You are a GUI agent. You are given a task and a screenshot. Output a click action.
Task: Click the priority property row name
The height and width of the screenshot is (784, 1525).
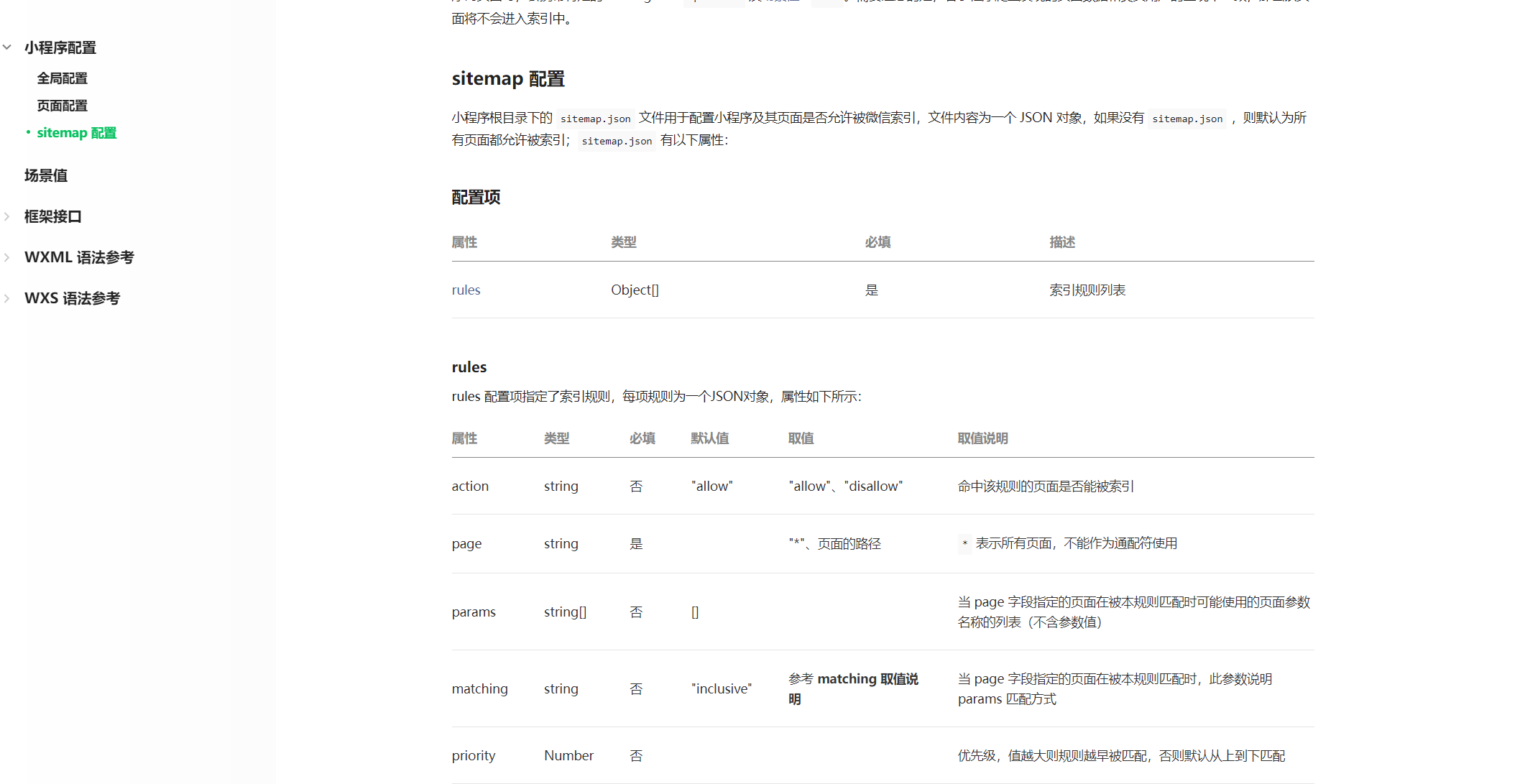click(473, 755)
